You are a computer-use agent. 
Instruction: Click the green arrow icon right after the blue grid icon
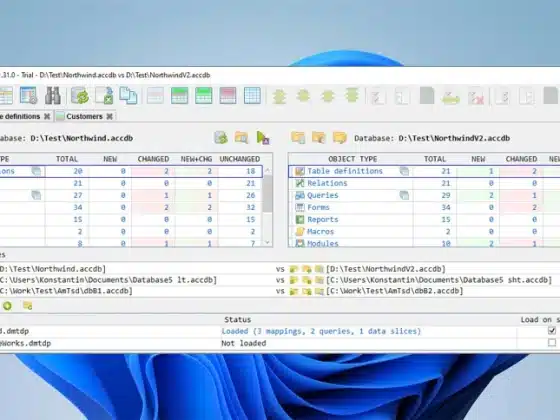coord(279,96)
